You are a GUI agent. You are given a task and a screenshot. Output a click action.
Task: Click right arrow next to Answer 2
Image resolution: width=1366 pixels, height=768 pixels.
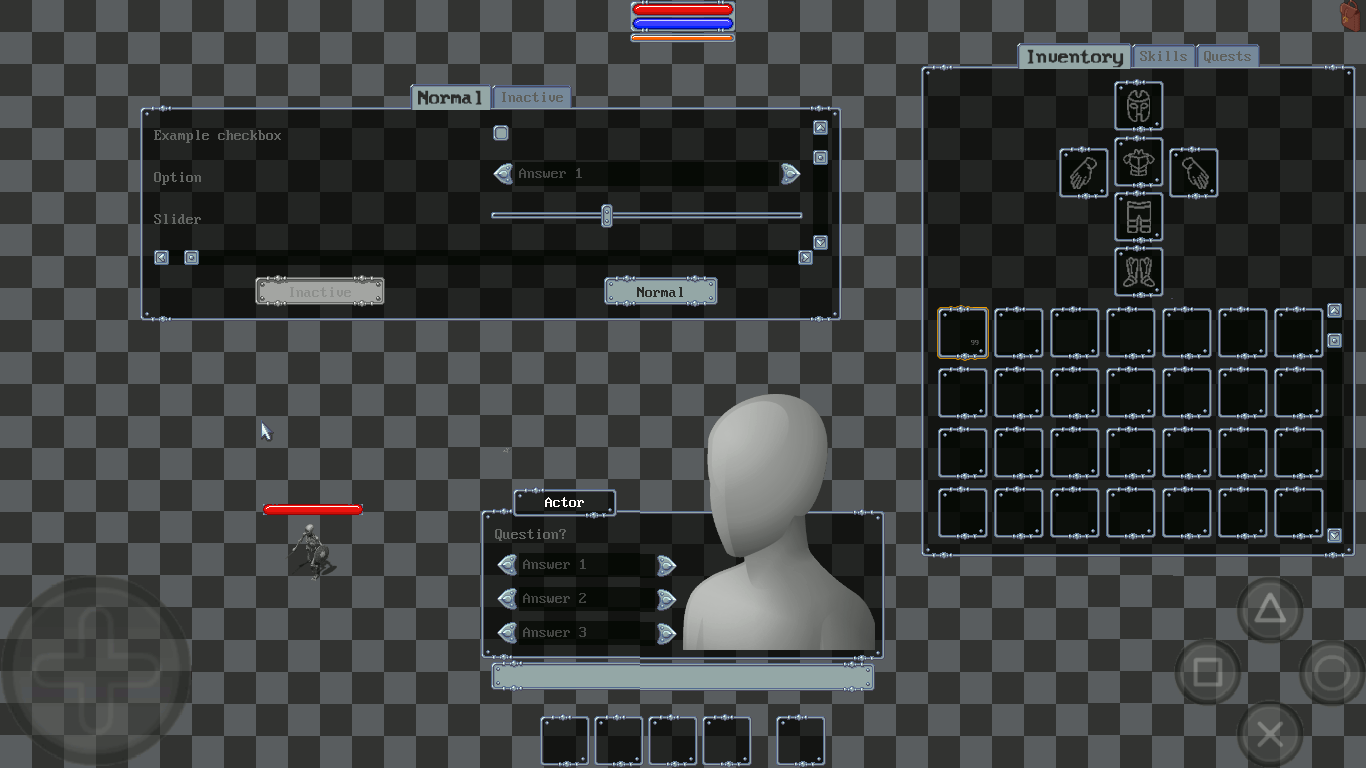(x=666, y=599)
